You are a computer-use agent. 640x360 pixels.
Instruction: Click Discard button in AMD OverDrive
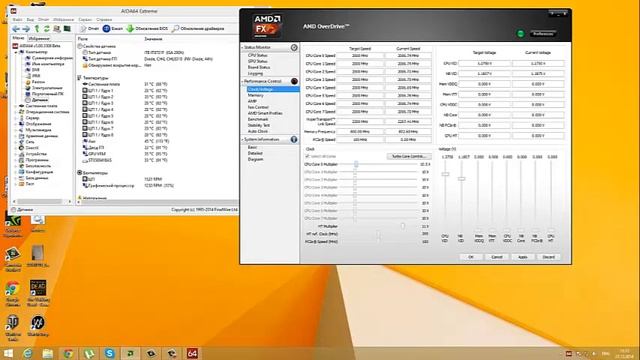(x=549, y=257)
